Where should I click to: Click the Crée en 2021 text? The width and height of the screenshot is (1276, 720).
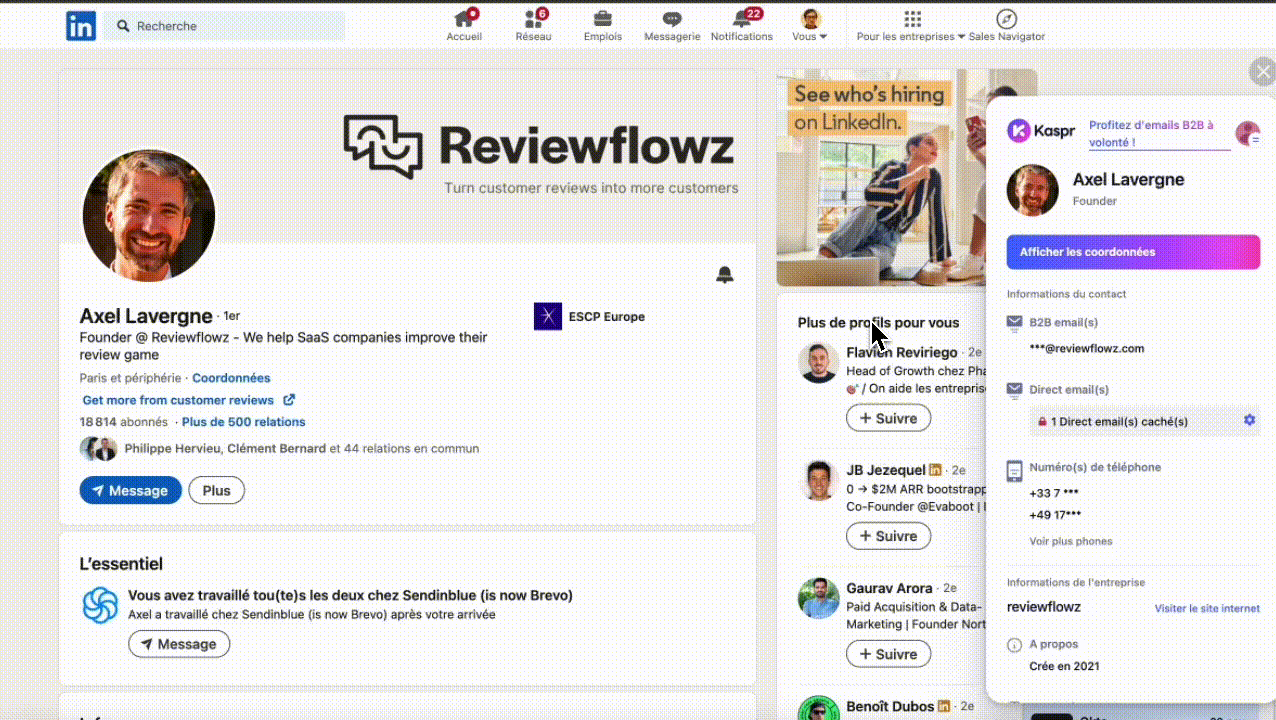[x=1064, y=666]
